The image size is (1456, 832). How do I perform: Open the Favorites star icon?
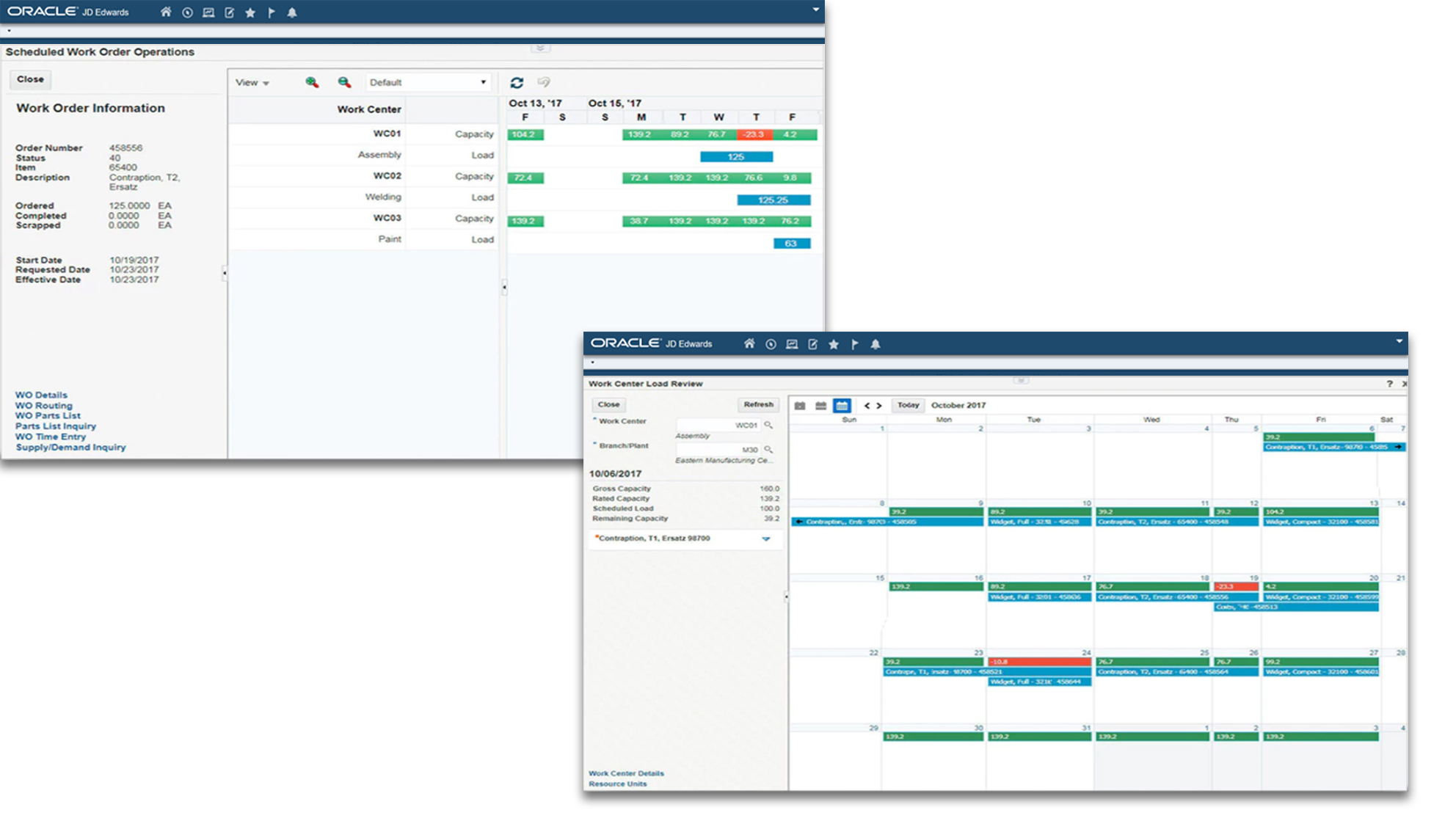[x=250, y=12]
